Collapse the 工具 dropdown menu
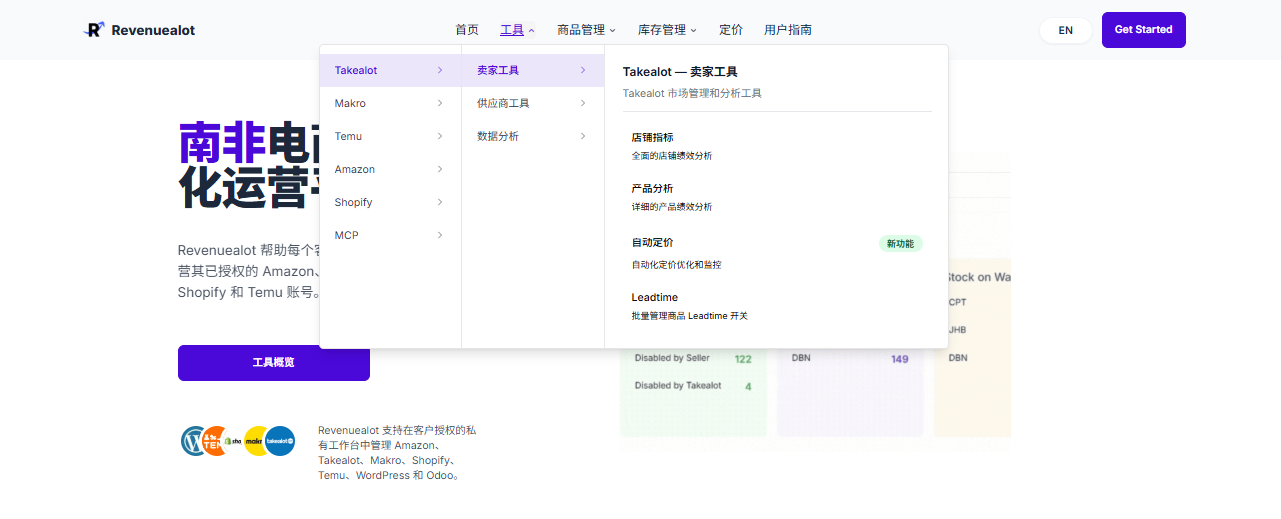The height and width of the screenshot is (519, 1281). 517,30
